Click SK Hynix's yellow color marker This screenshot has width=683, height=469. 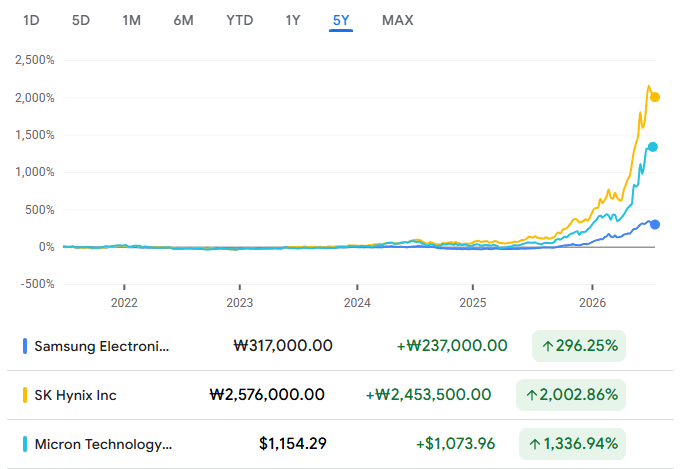pos(25,395)
